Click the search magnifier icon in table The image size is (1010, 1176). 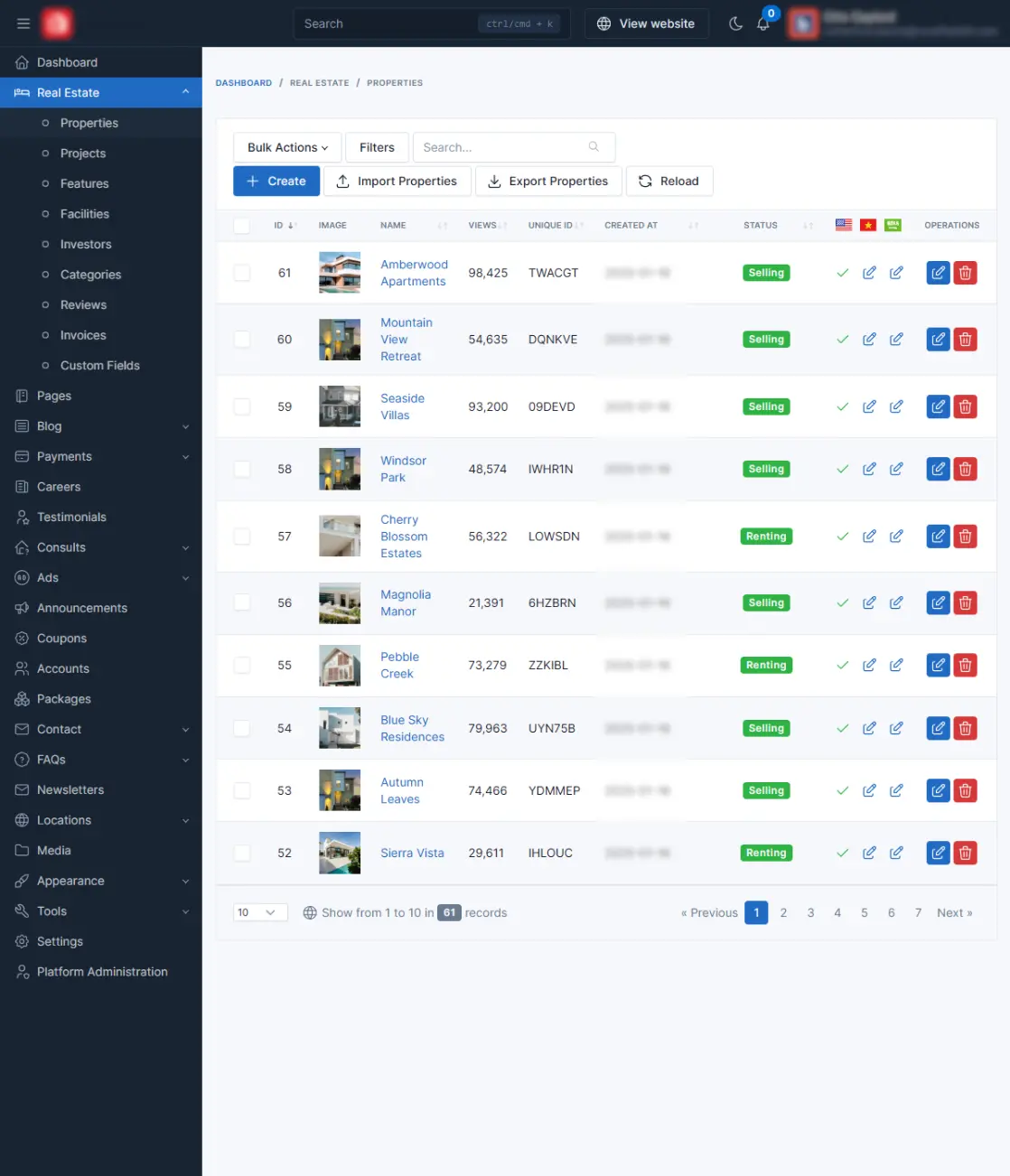594,147
